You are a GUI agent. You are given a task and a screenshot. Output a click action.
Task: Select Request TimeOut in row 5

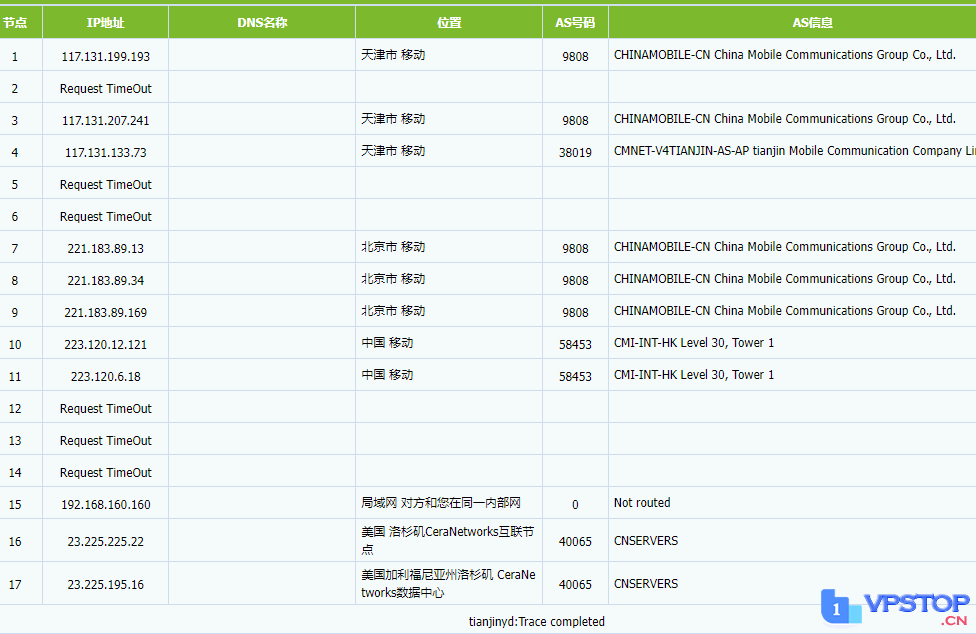(106, 185)
